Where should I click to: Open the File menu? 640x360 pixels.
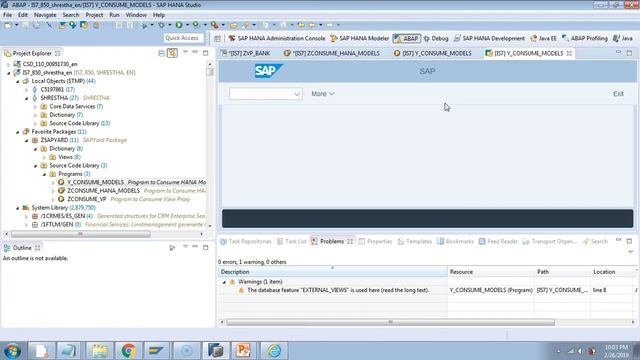point(7,15)
